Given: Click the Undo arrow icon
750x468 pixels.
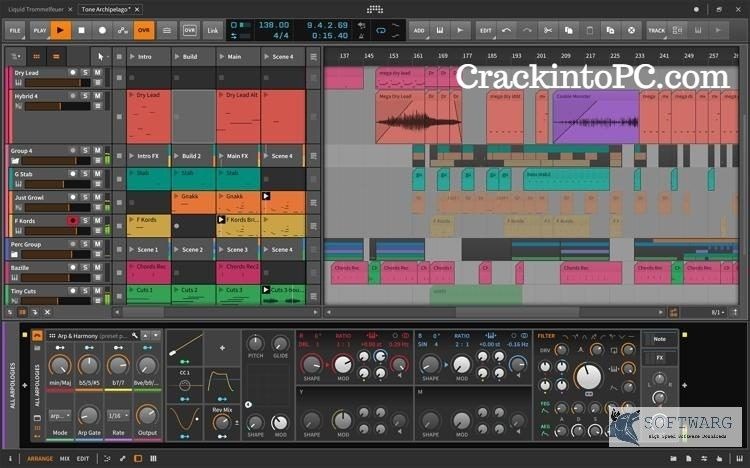Looking at the screenshot, I should pos(507,30).
